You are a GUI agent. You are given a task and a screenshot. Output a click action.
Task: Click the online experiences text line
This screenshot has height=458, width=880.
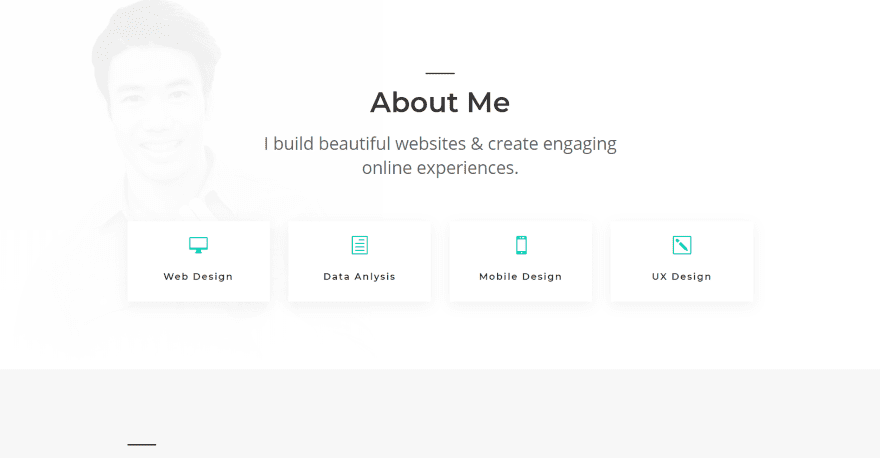coord(440,168)
